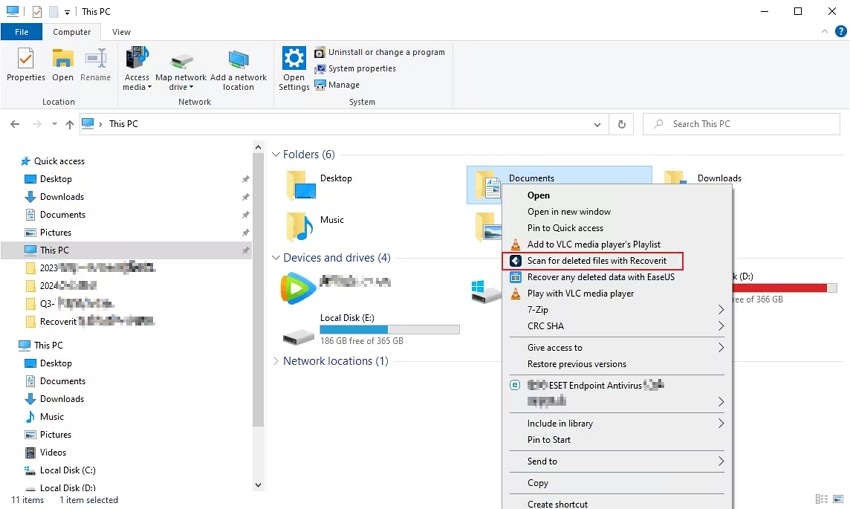Click System properties in ribbon
Viewport: 850px width, 509px height.
pyautogui.click(x=356, y=68)
